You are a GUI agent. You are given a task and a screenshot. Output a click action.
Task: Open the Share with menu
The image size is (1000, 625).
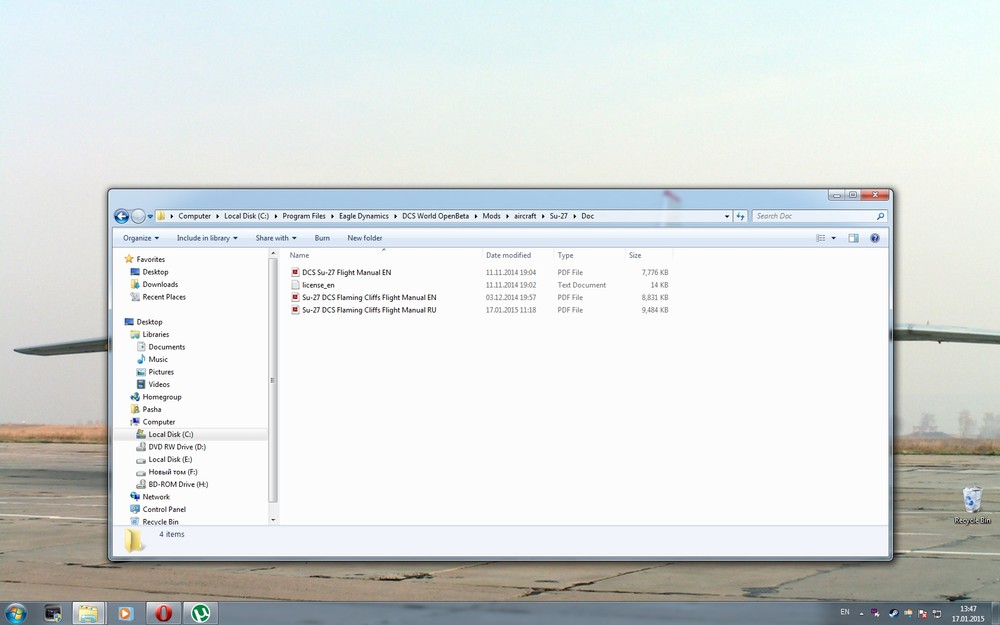[276, 238]
